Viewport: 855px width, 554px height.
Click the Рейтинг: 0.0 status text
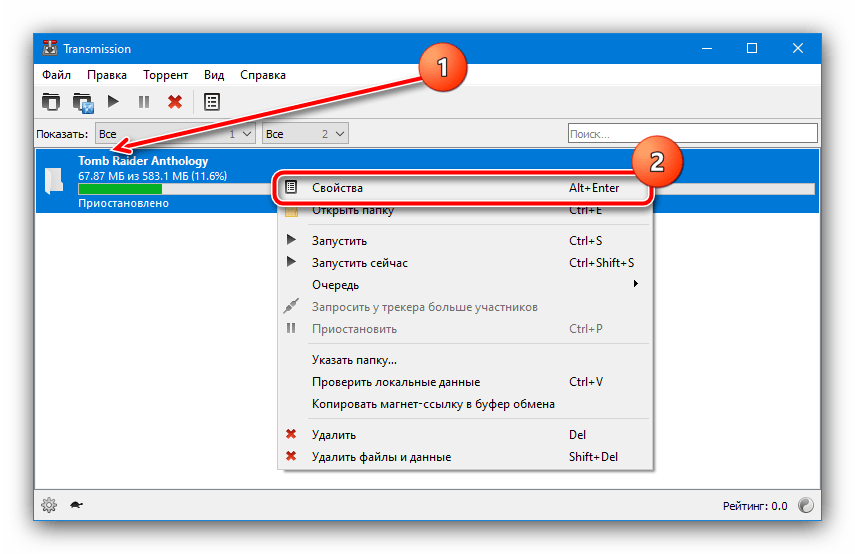click(755, 506)
